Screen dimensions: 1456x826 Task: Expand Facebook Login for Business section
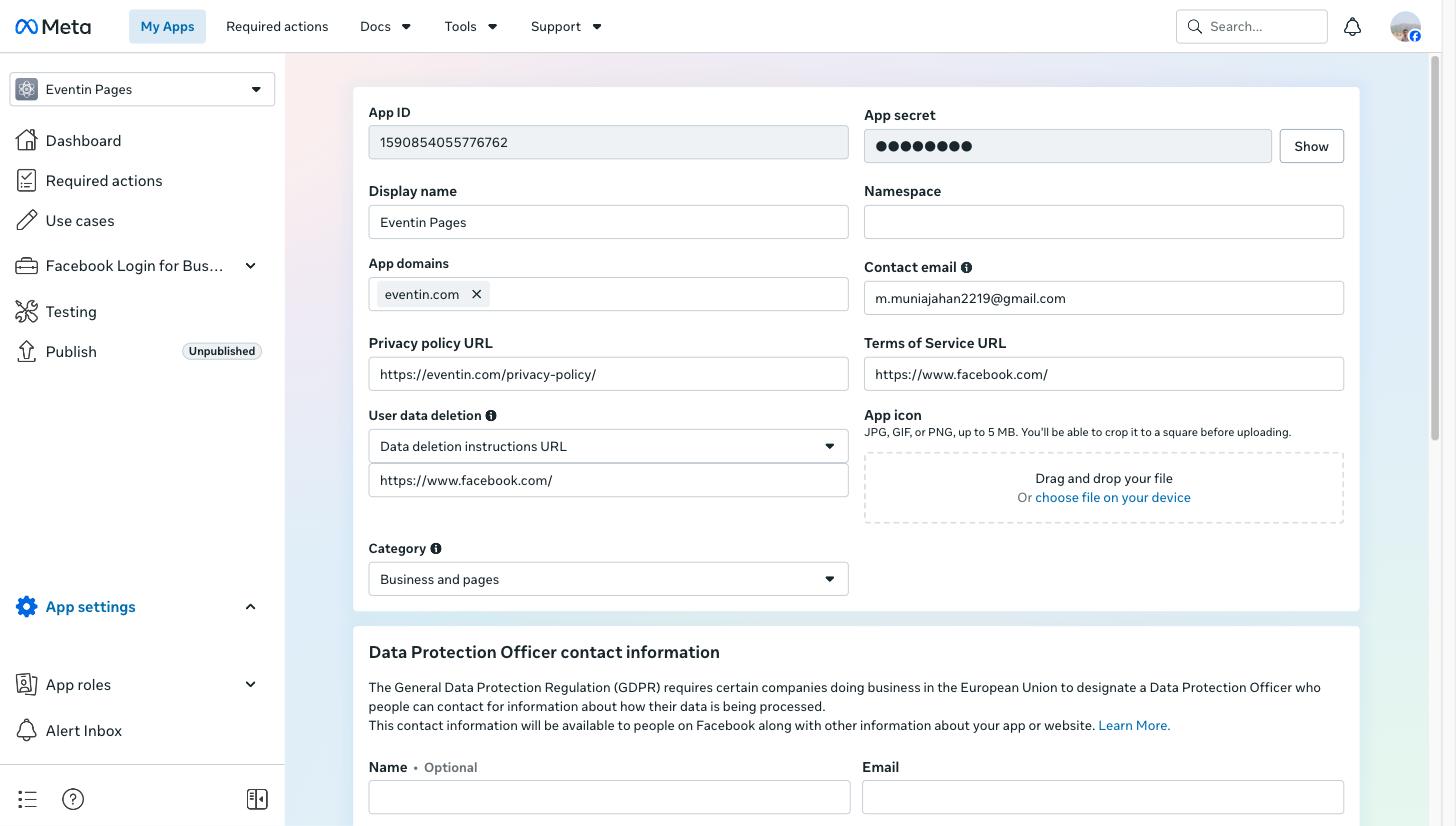pos(250,266)
